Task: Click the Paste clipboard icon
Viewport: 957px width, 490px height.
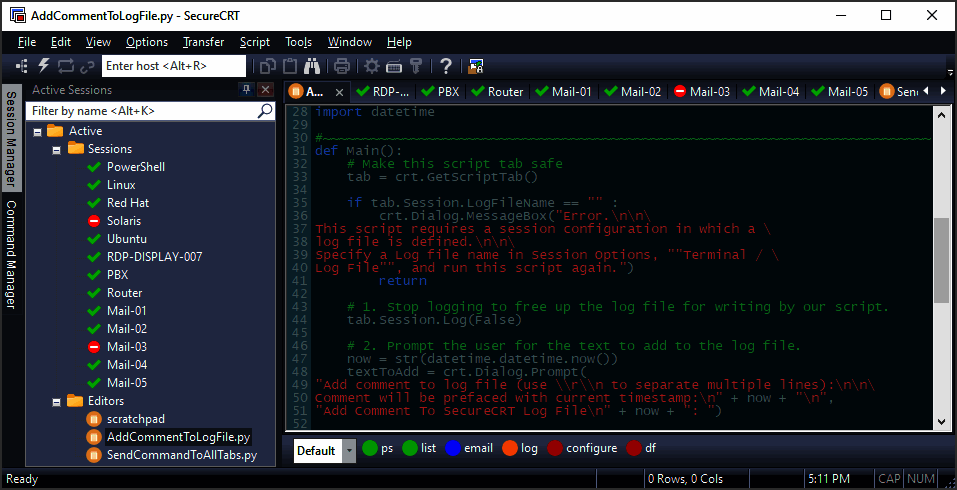Action: 291,66
